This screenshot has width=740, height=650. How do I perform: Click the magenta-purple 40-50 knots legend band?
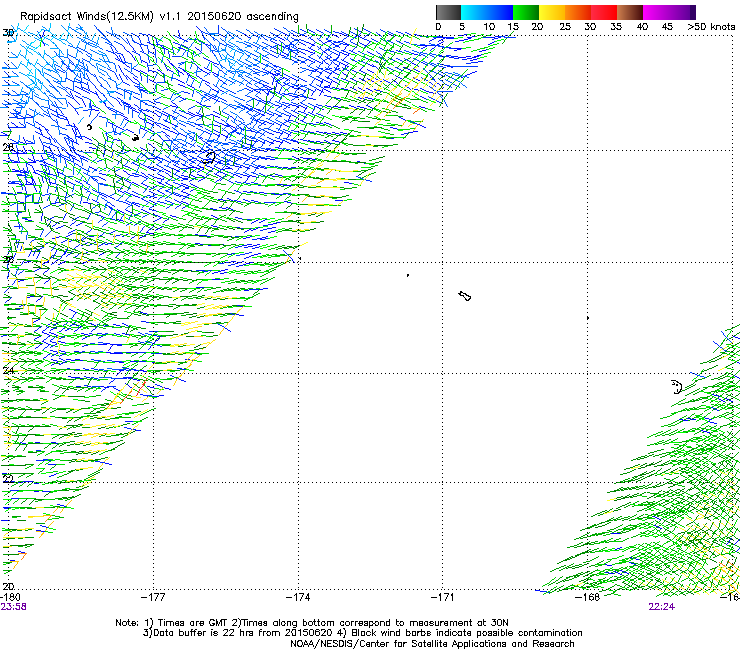click(x=669, y=12)
